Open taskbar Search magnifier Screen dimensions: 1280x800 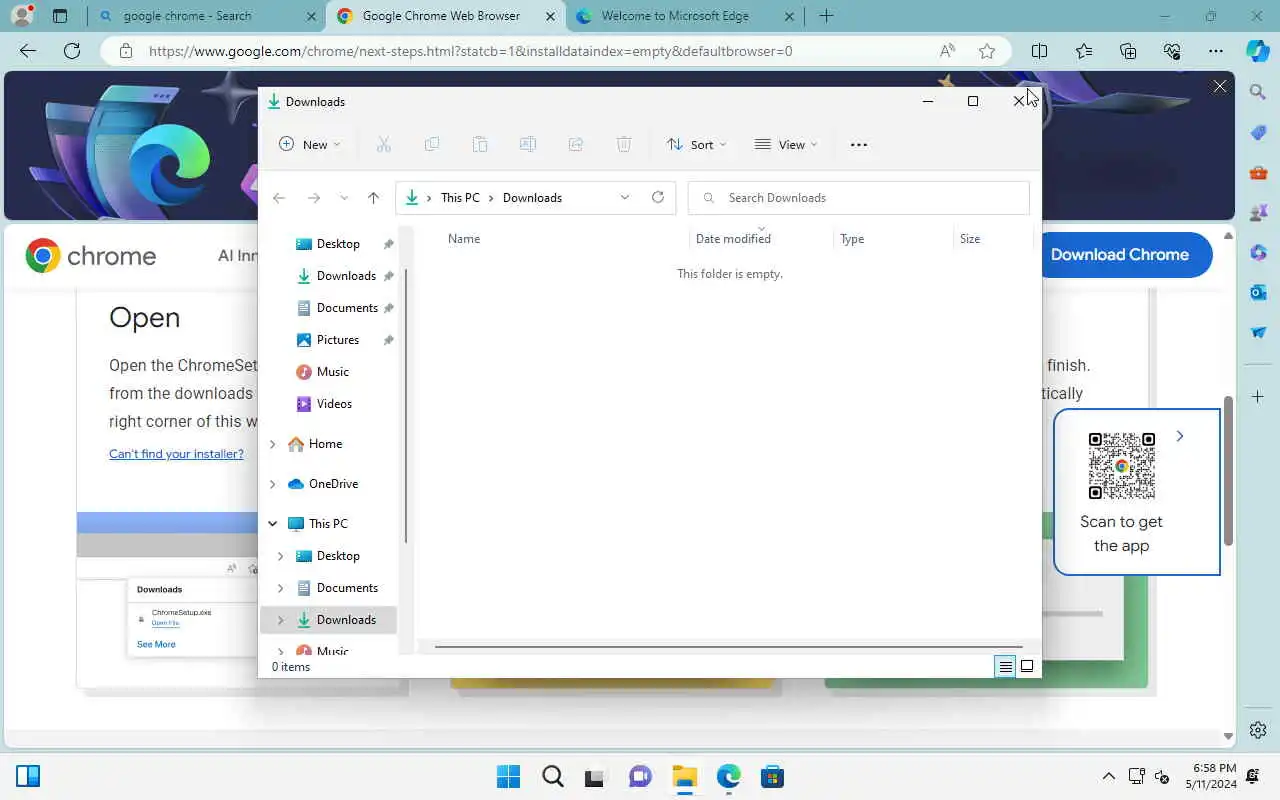coord(552,776)
